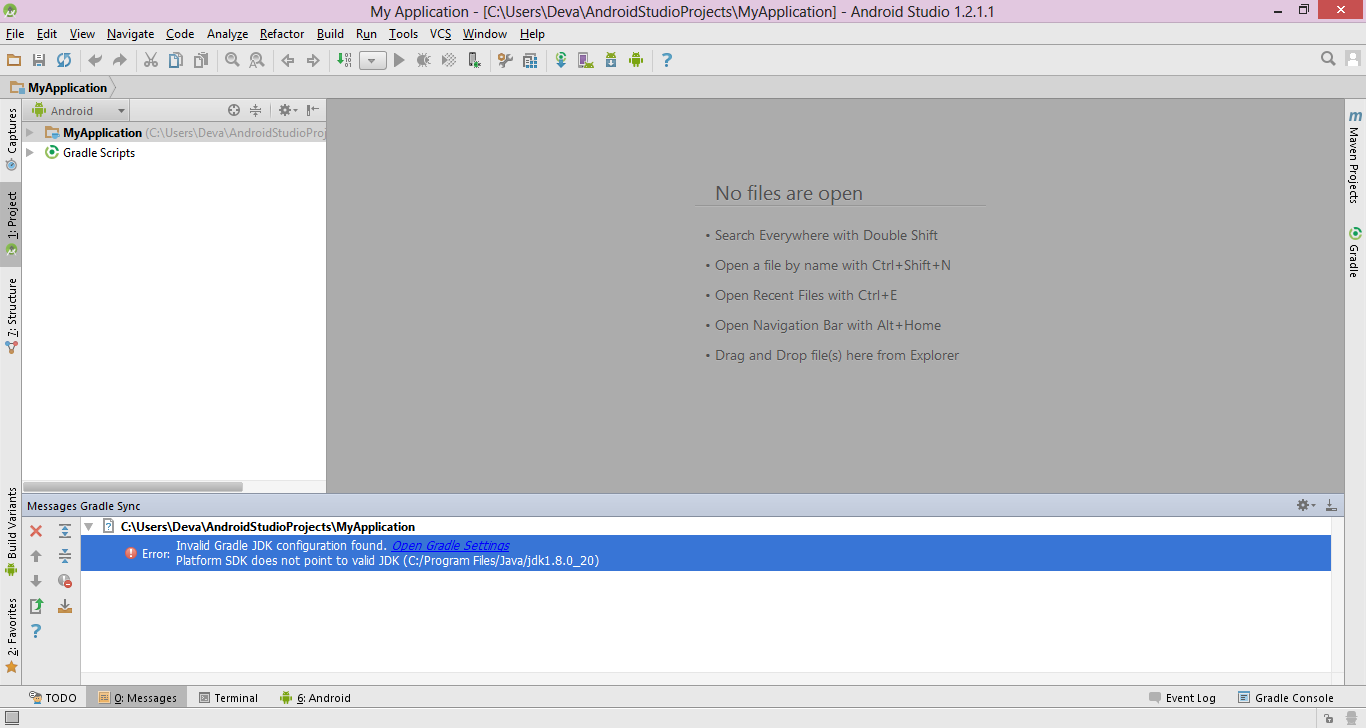Open the 6: Android tool tab
Screen dimensions: 1366x728
tap(315, 698)
